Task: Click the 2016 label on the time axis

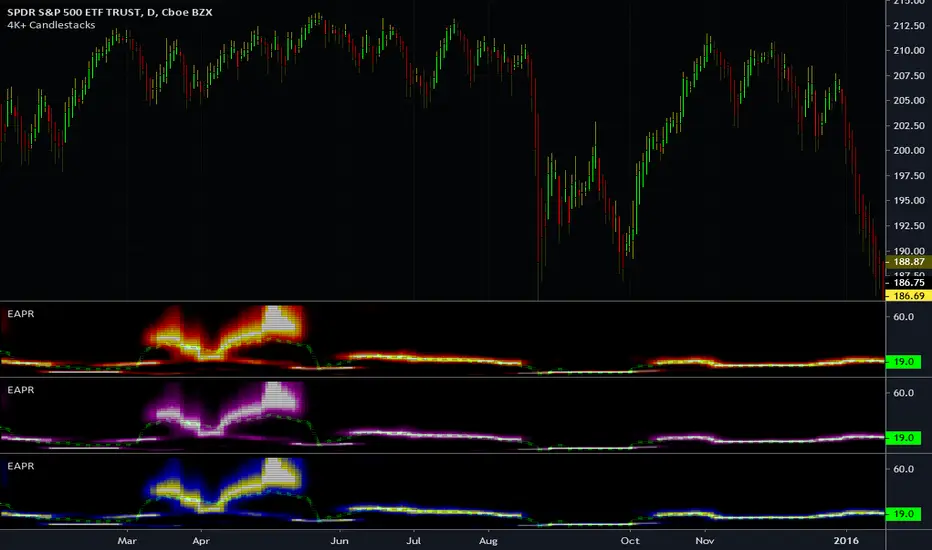Action: pyautogui.click(x=846, y=540)
